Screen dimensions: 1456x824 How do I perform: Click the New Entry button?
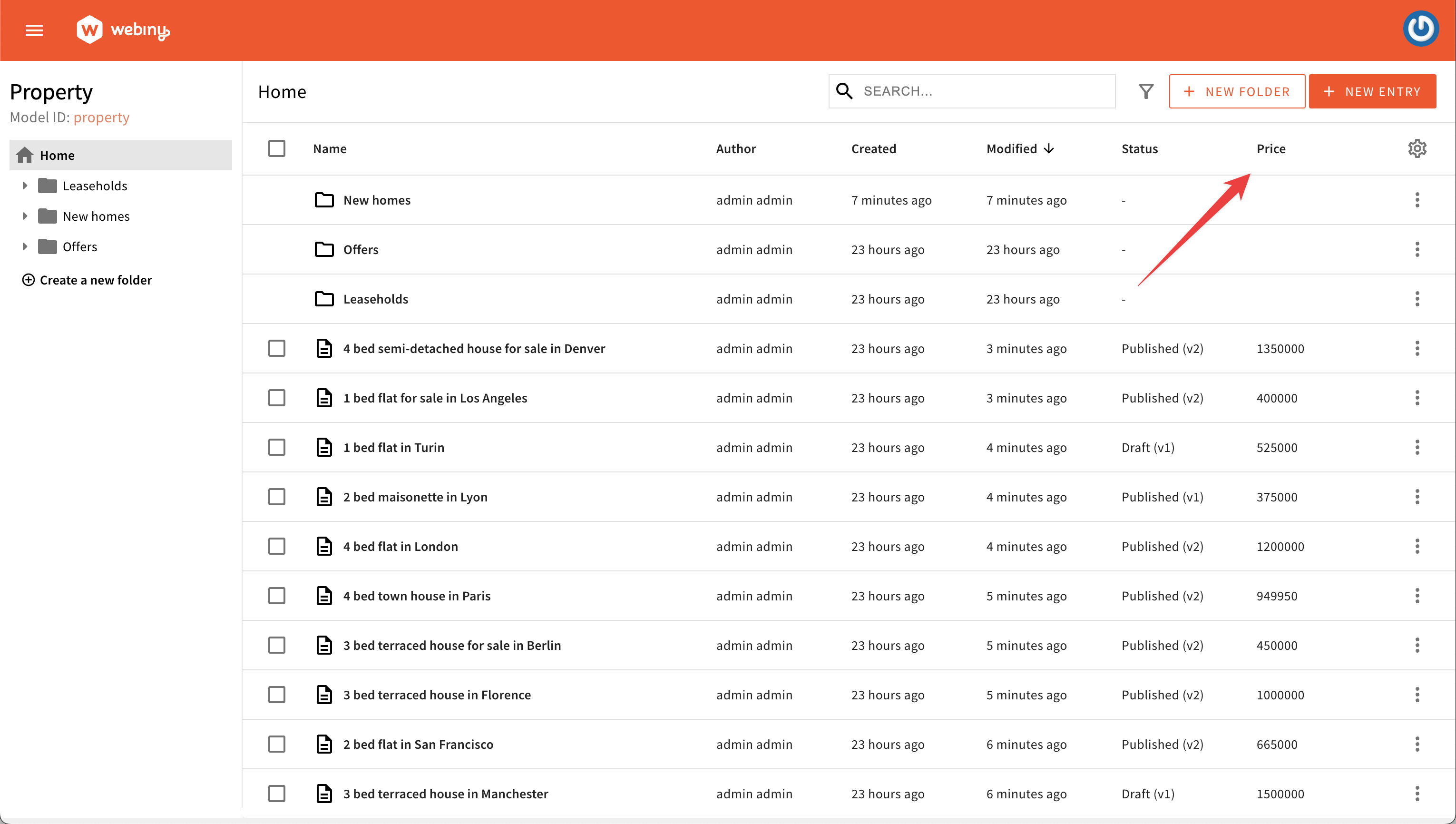click(x=1375, y=91)
